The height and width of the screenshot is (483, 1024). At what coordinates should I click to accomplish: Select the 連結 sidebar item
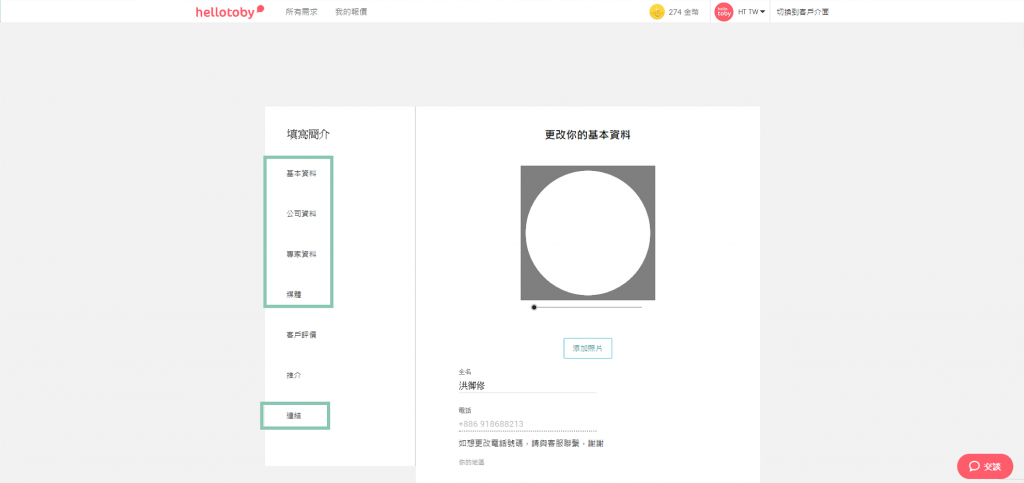[x=294, y=415]
